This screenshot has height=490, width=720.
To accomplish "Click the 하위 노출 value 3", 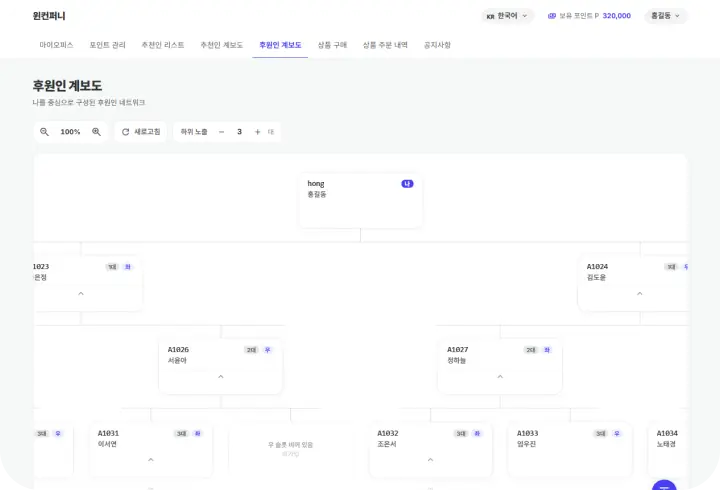I will (x=239, y=132).
